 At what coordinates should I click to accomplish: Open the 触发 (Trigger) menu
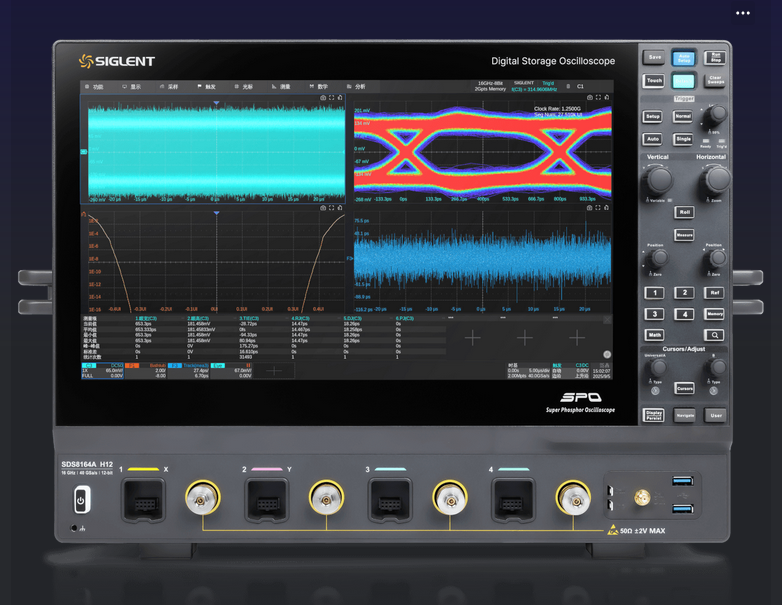click(x=207, y=87)
